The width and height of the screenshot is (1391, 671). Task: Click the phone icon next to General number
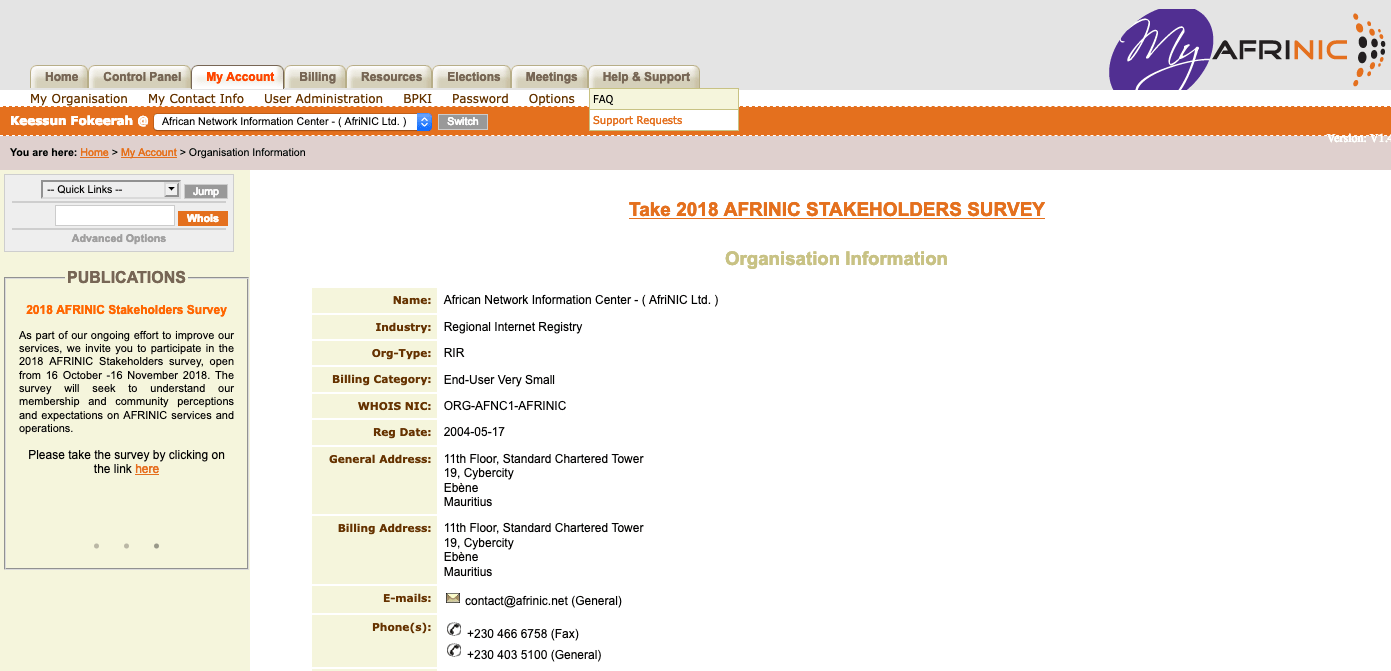454,650
